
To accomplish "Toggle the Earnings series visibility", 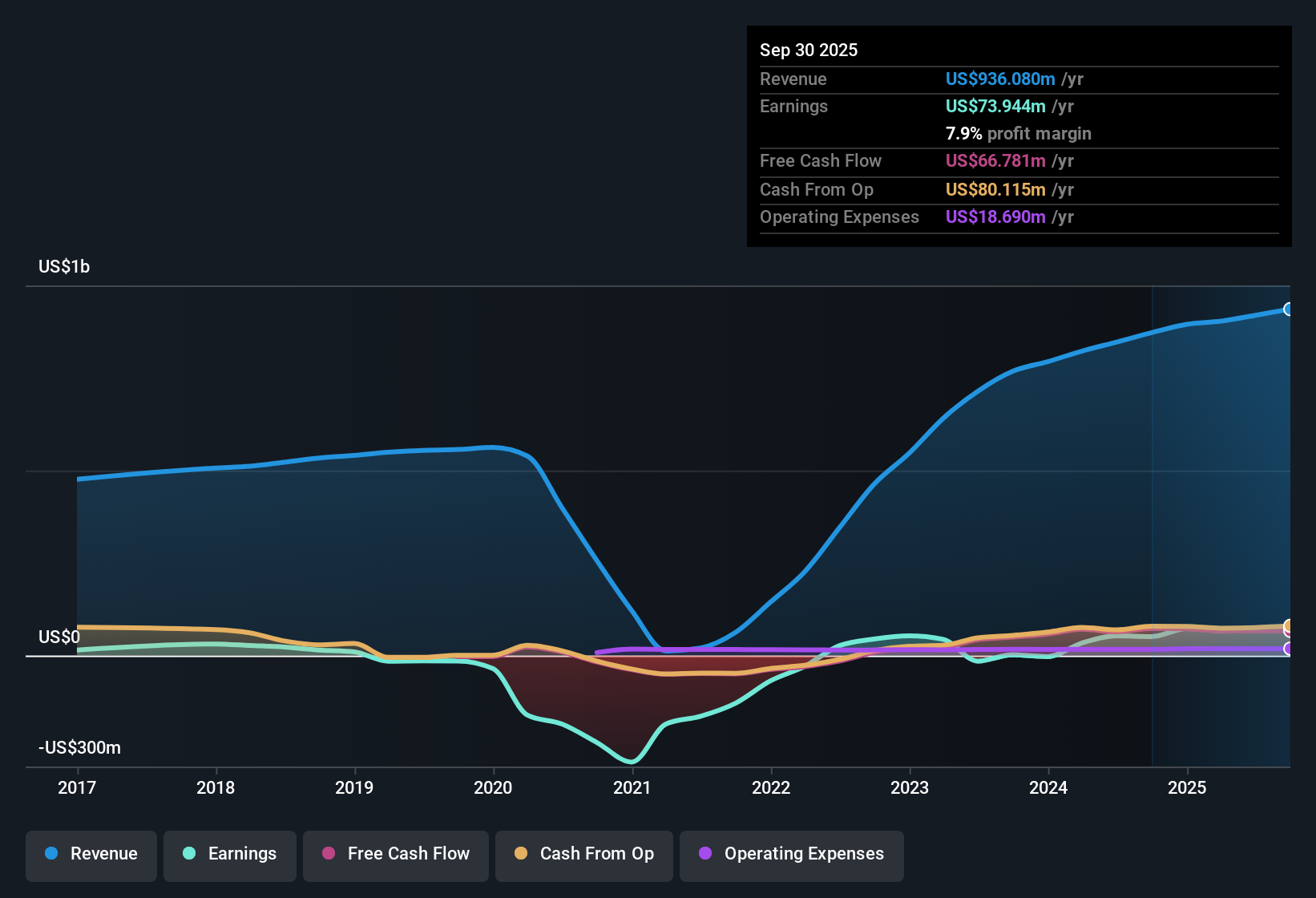I will [x=229, y=855].
